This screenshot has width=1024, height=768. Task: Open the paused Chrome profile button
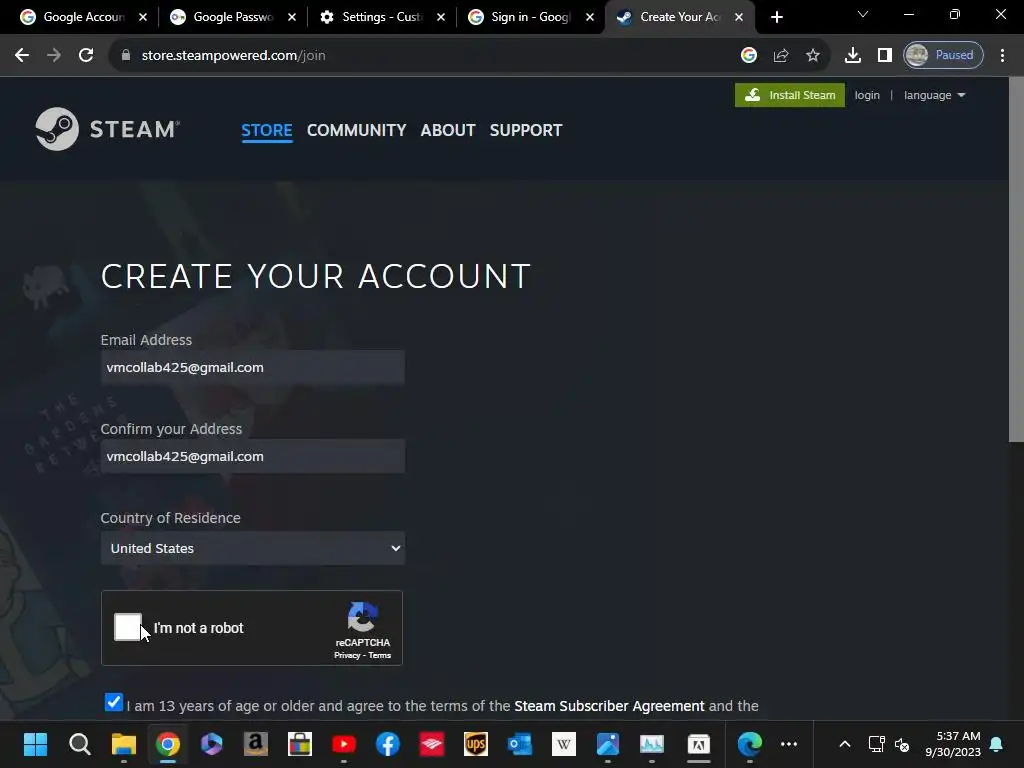coord(943,56)
